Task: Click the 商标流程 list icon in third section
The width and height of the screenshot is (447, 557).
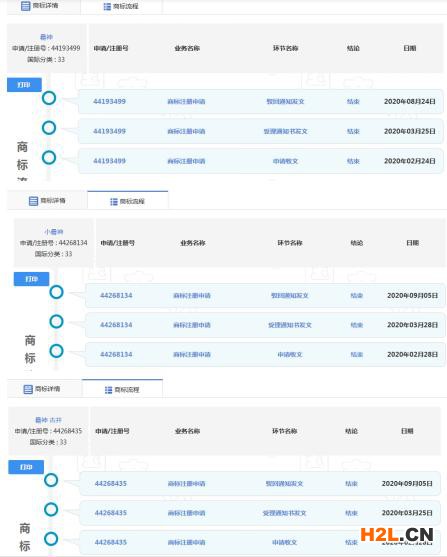Action: pos(108,390)
